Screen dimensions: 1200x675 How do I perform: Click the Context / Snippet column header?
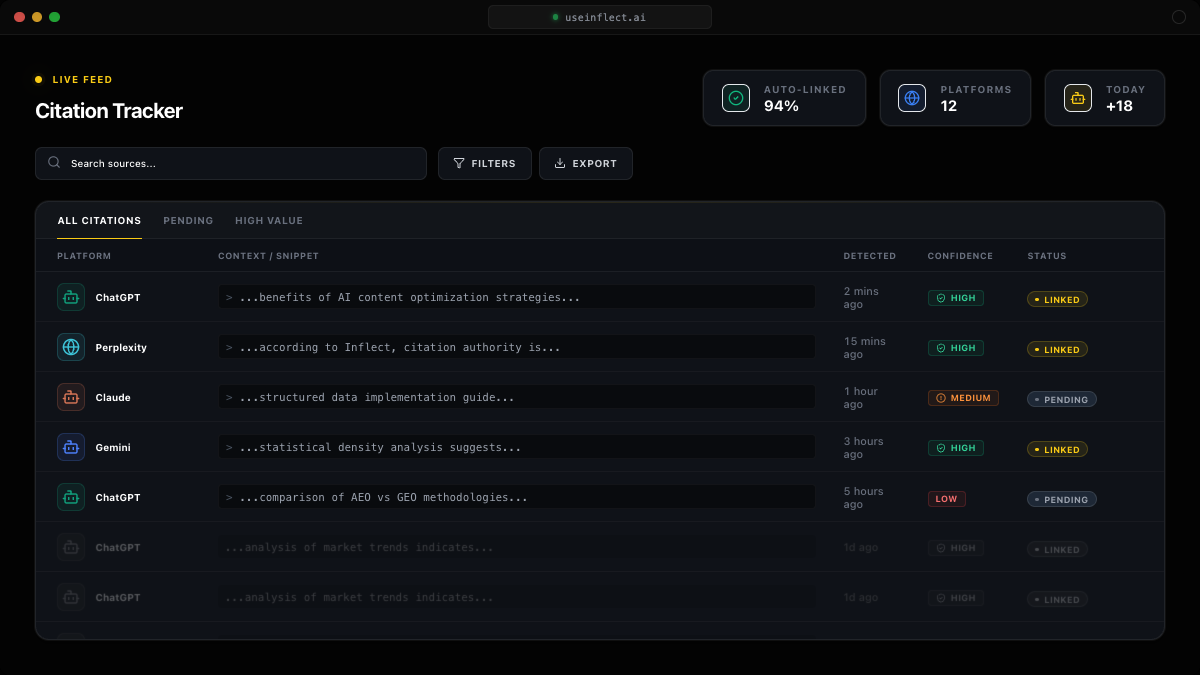(x=268, y=256)
